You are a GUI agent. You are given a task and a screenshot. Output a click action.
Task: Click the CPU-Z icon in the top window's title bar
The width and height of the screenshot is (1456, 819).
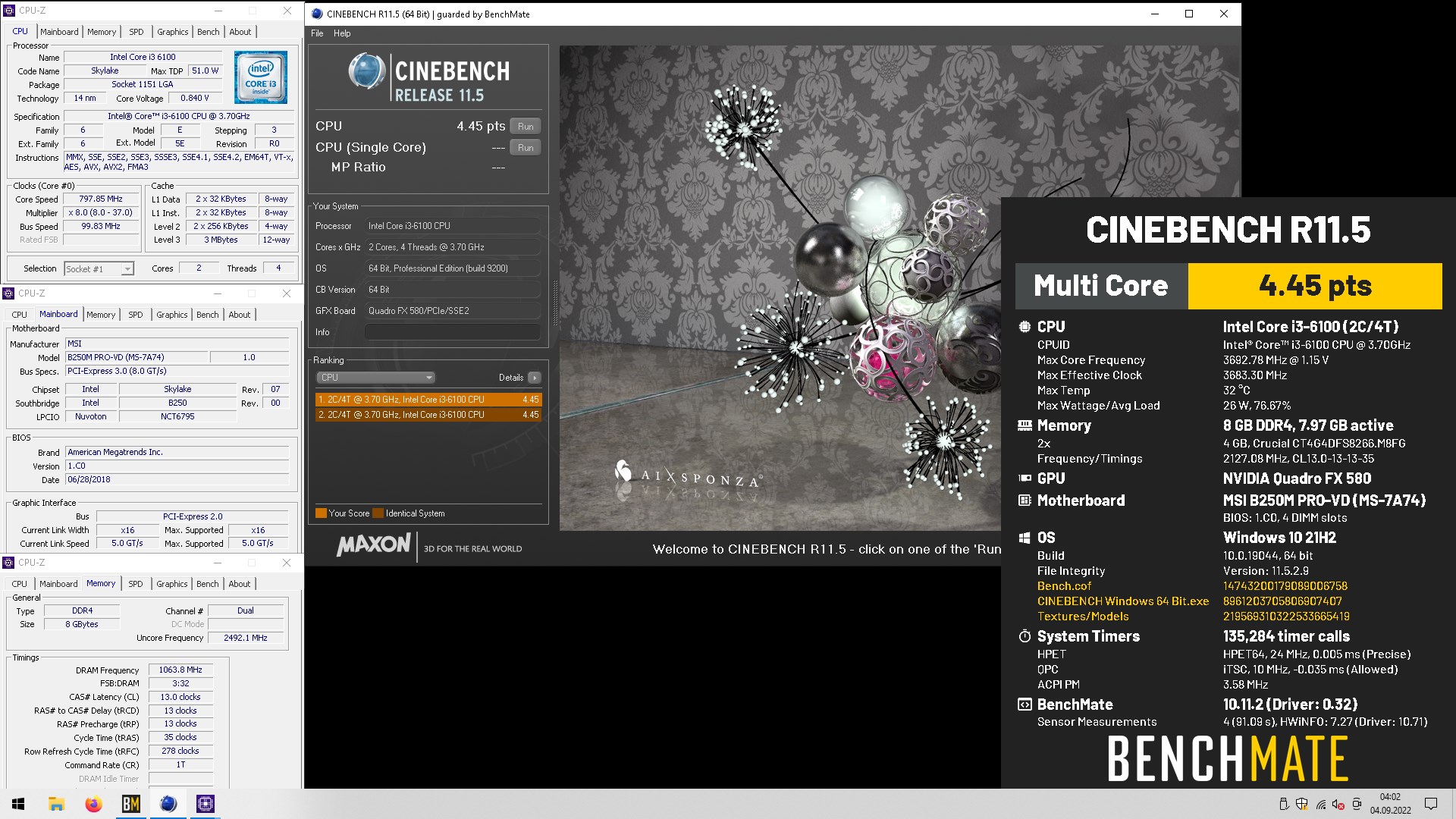[9, 11]
